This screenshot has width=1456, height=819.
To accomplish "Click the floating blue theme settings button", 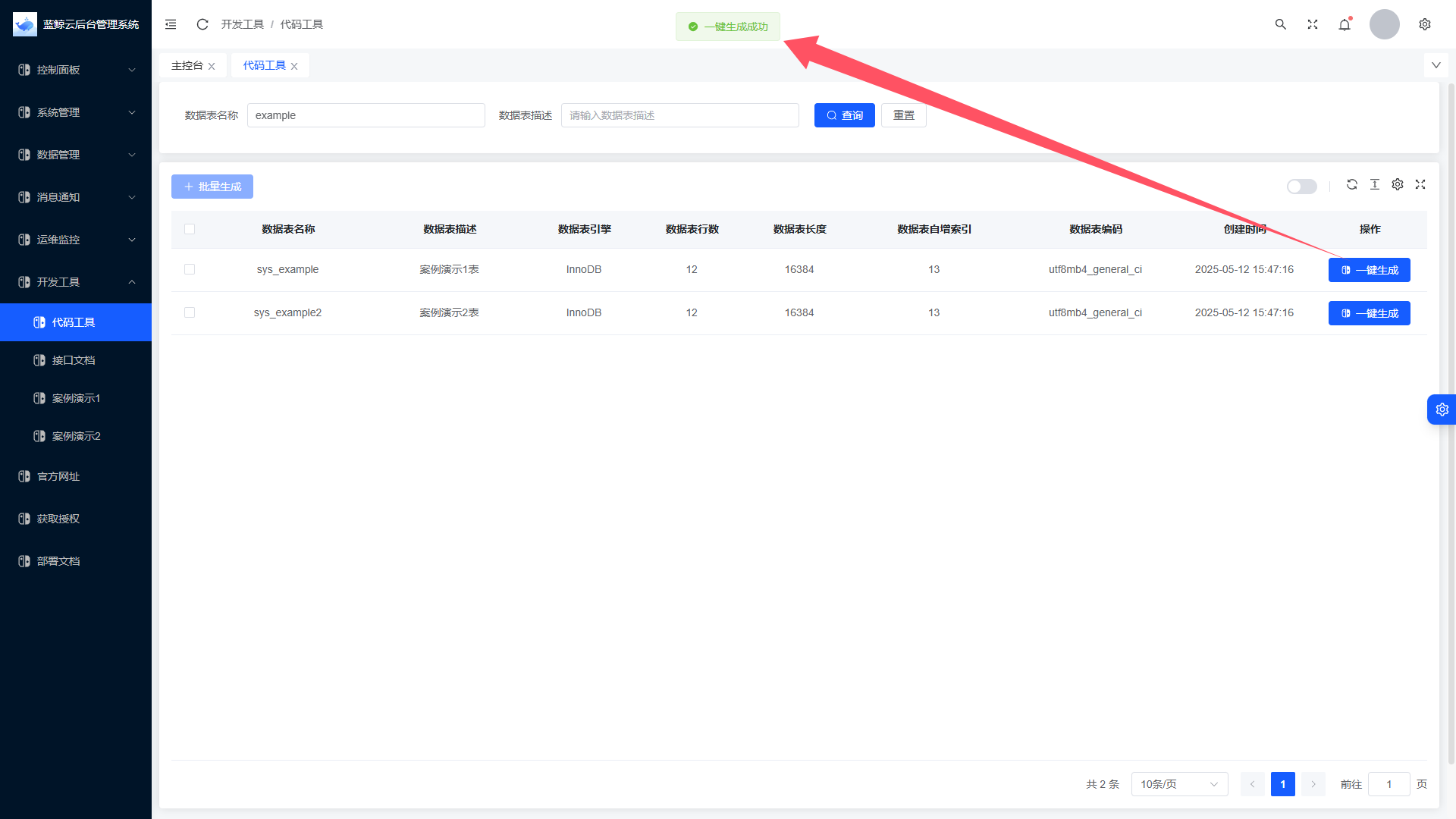I will pos(1441,409).
